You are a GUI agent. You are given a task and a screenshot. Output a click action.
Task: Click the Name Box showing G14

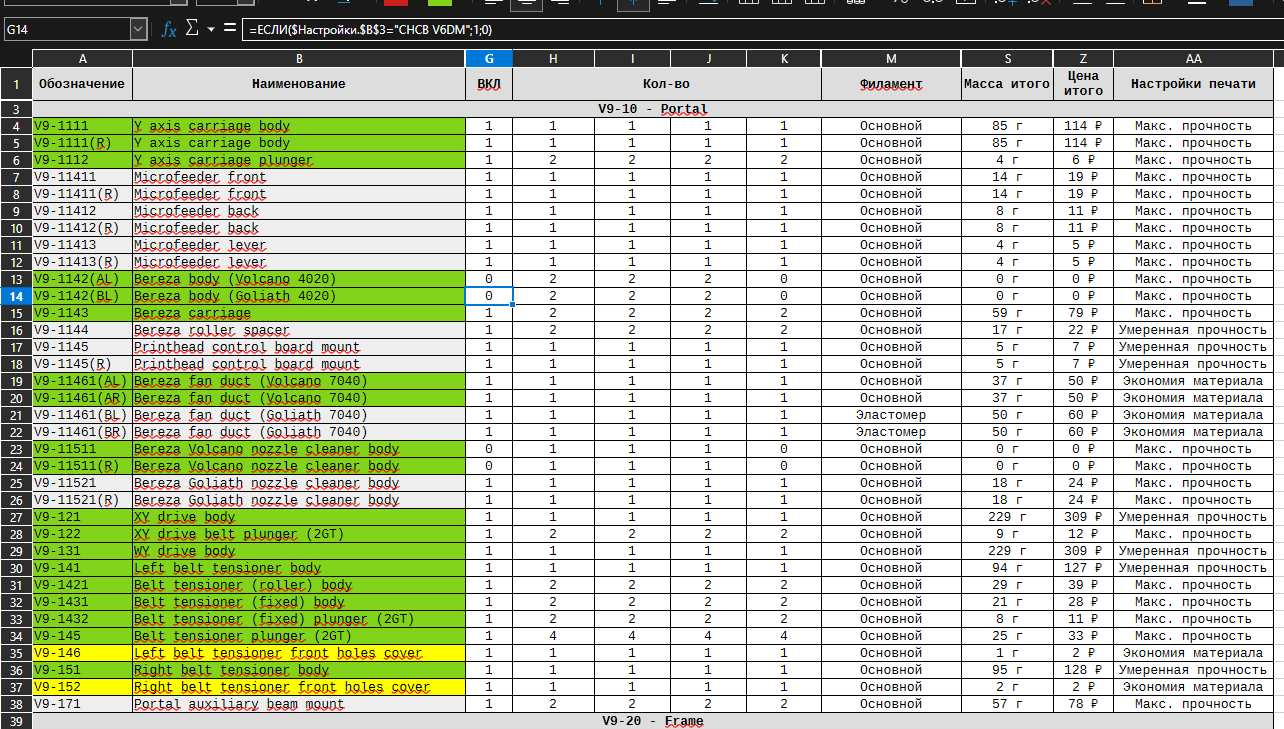tap(66, 30)
